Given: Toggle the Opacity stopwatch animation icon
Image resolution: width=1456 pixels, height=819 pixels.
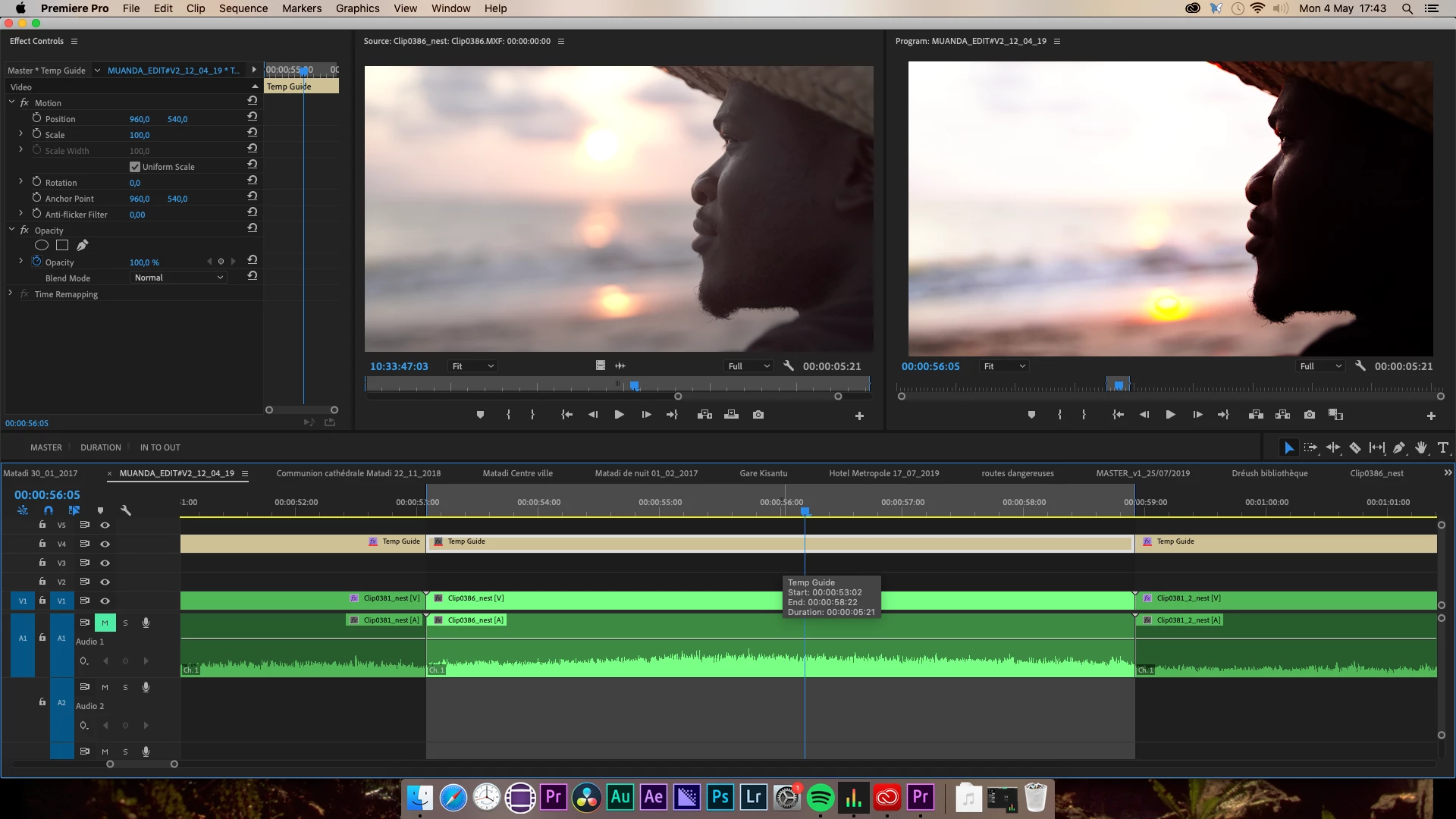Looking at the screenshot, I should click(x=36, y=262).
